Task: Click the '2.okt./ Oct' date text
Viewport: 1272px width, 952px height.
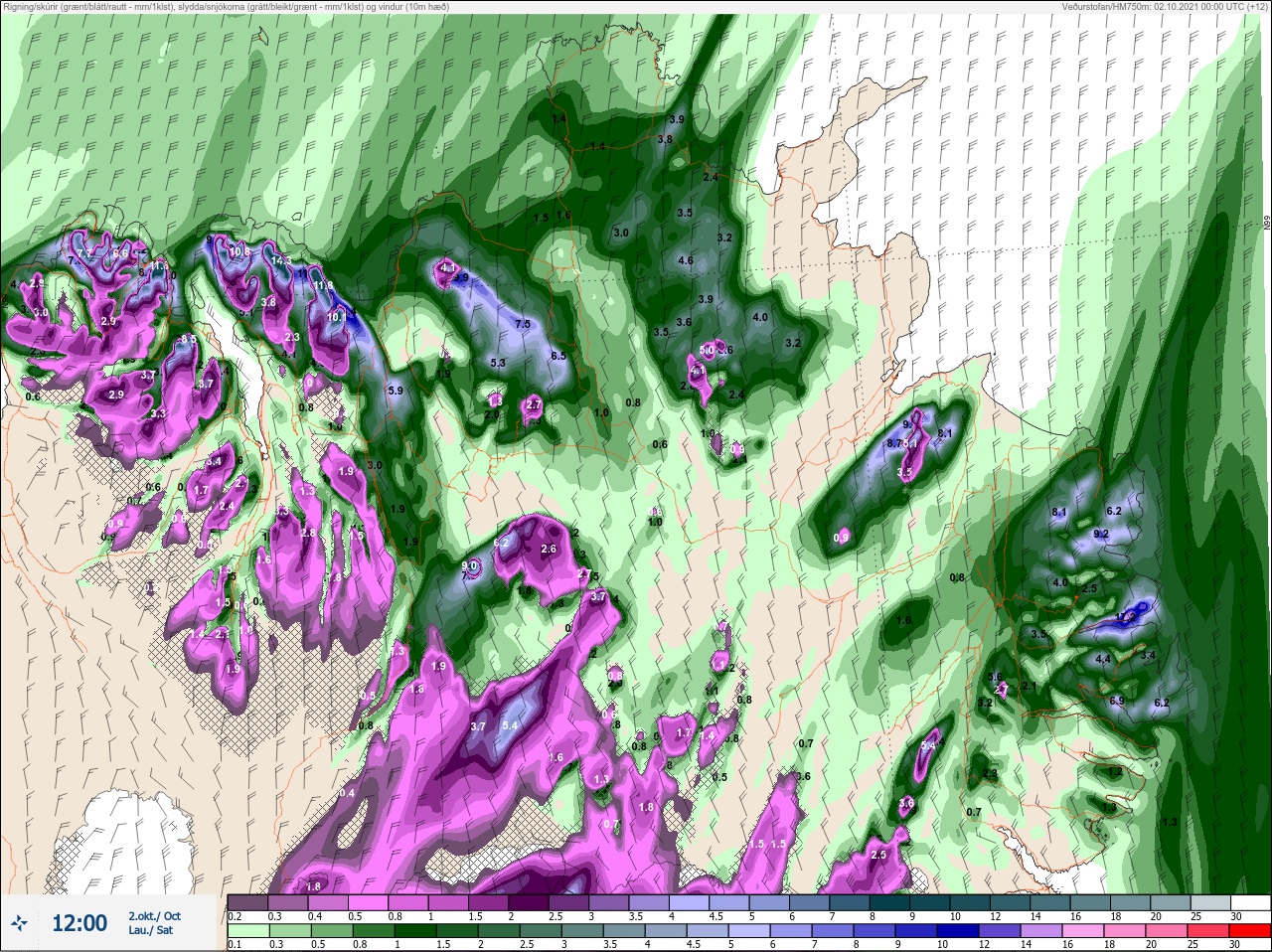Action: [154, 915]
